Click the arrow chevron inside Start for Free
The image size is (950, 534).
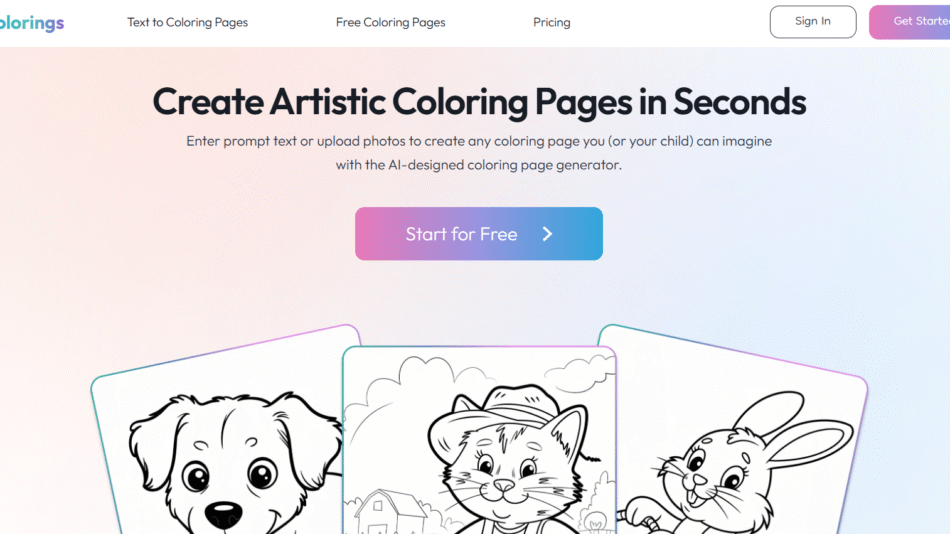(x=547, y=234)
